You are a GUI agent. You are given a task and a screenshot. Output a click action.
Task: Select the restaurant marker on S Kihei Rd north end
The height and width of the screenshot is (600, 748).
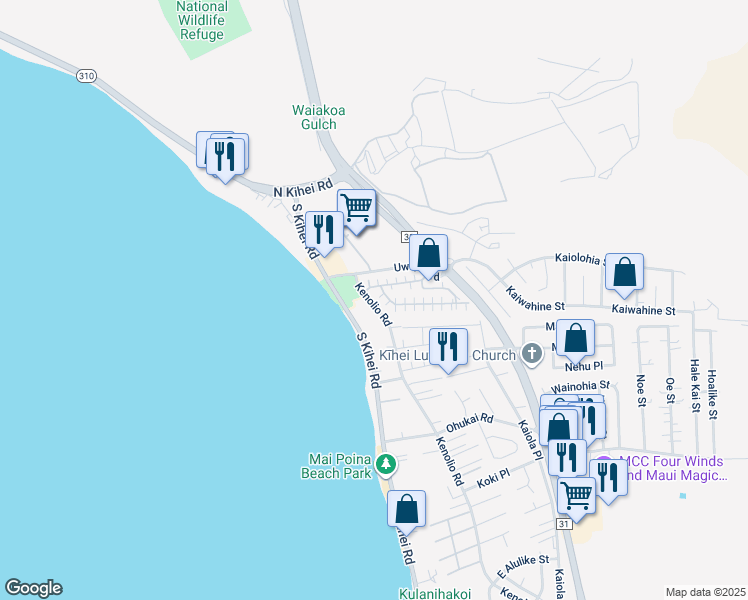pyautogui.click(x=324, y=230)
